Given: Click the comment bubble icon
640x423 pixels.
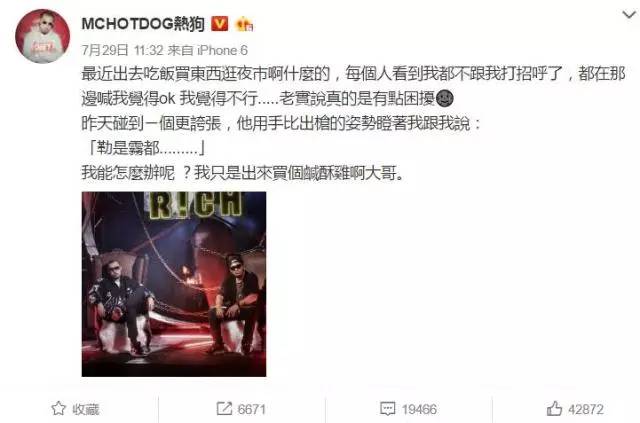Looking at the screenshot, I should [387, 409].
